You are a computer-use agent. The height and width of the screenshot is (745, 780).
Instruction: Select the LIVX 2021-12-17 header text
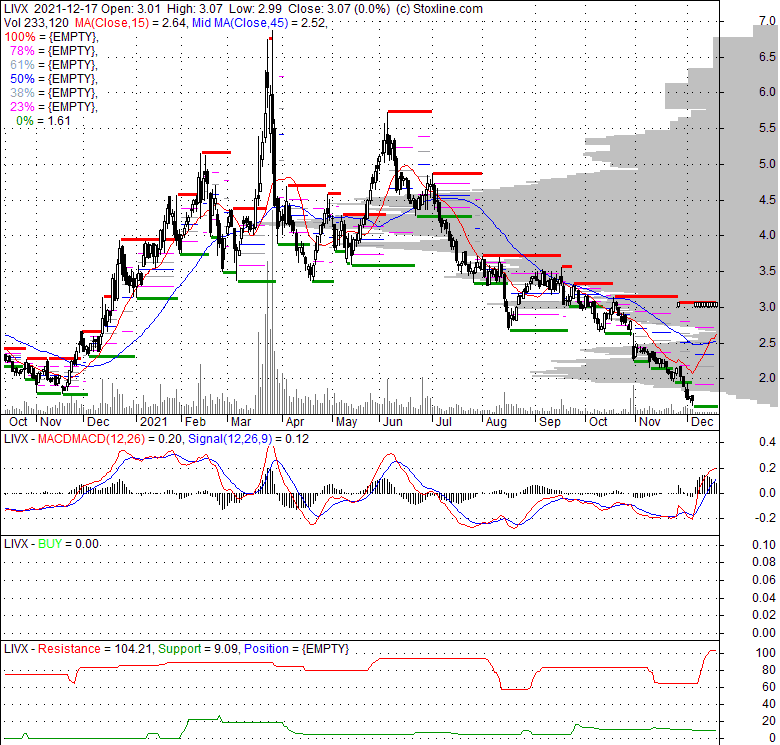tap(51, 8)
